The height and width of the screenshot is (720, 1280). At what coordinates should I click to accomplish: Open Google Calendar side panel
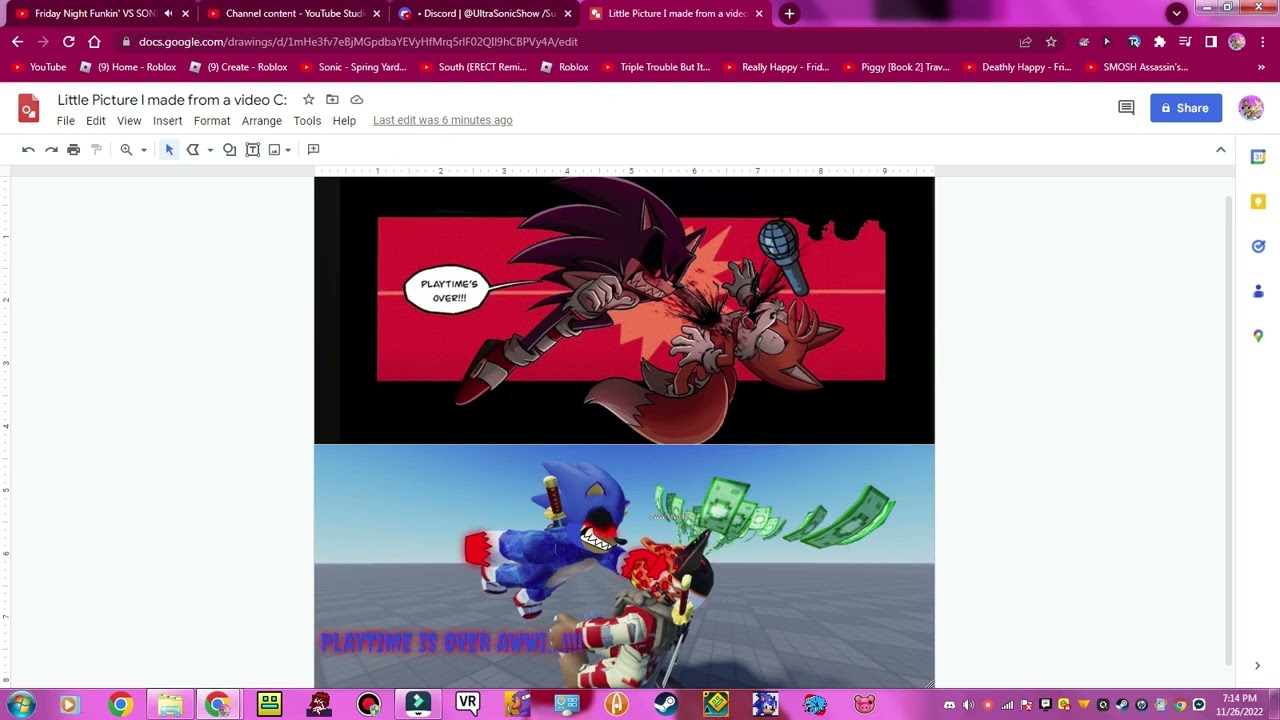pos(1258,157)
